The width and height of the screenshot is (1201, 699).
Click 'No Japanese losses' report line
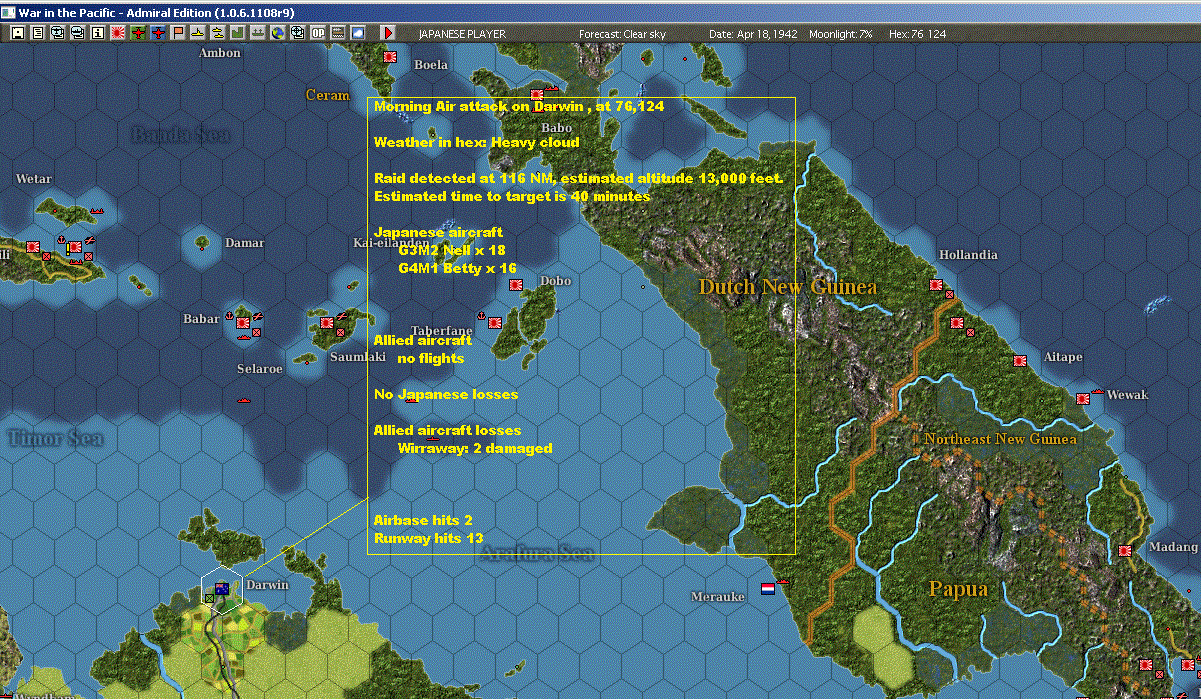click(446, 394)
